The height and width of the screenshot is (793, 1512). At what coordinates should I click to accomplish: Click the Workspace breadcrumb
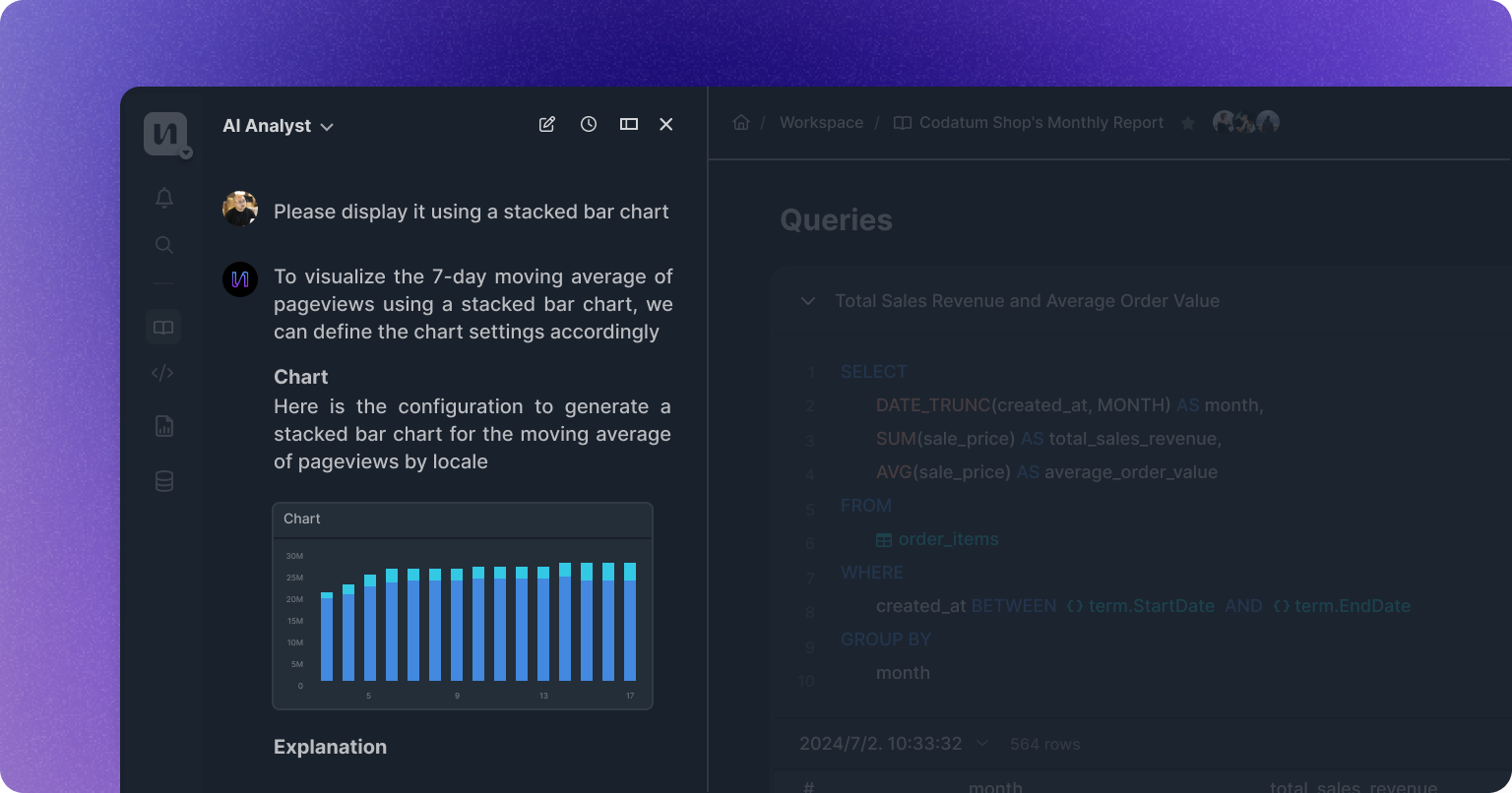click(x=821, y=122)
